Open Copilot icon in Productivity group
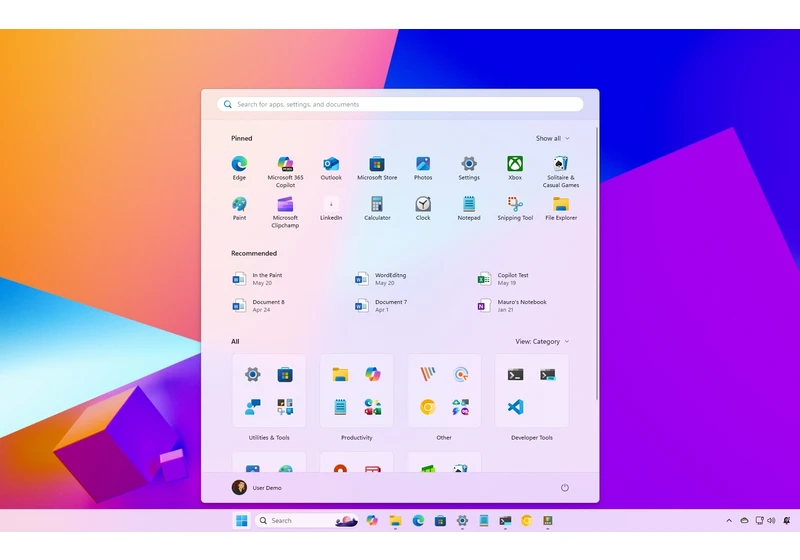 click(372, 374)
